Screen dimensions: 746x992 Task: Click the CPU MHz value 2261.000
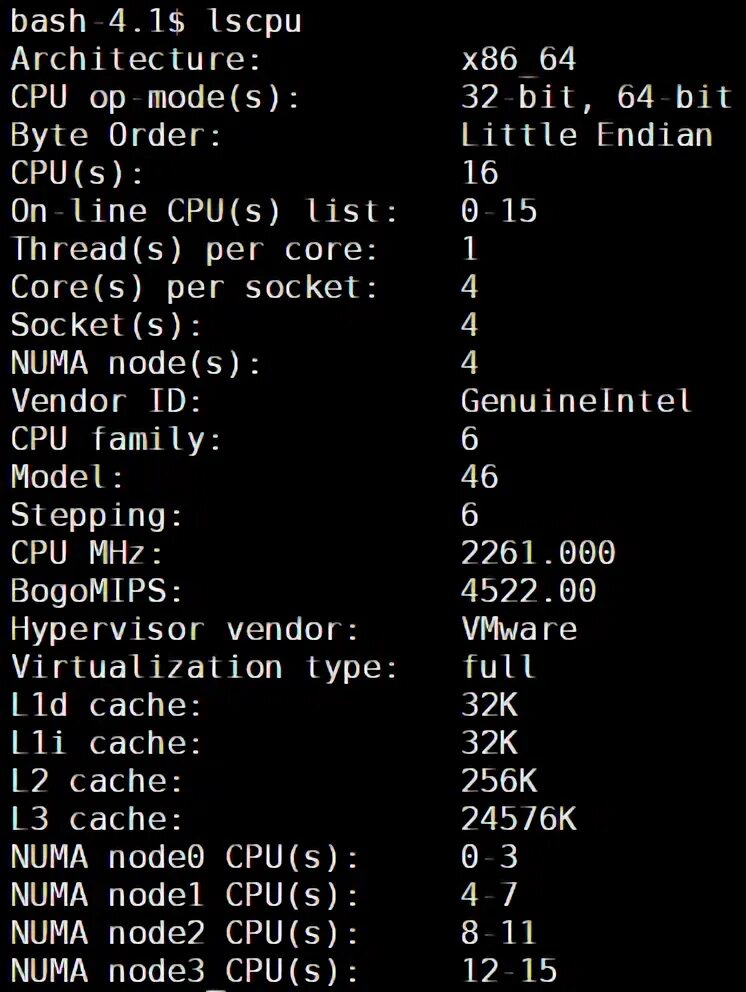(x=538, y=552)
